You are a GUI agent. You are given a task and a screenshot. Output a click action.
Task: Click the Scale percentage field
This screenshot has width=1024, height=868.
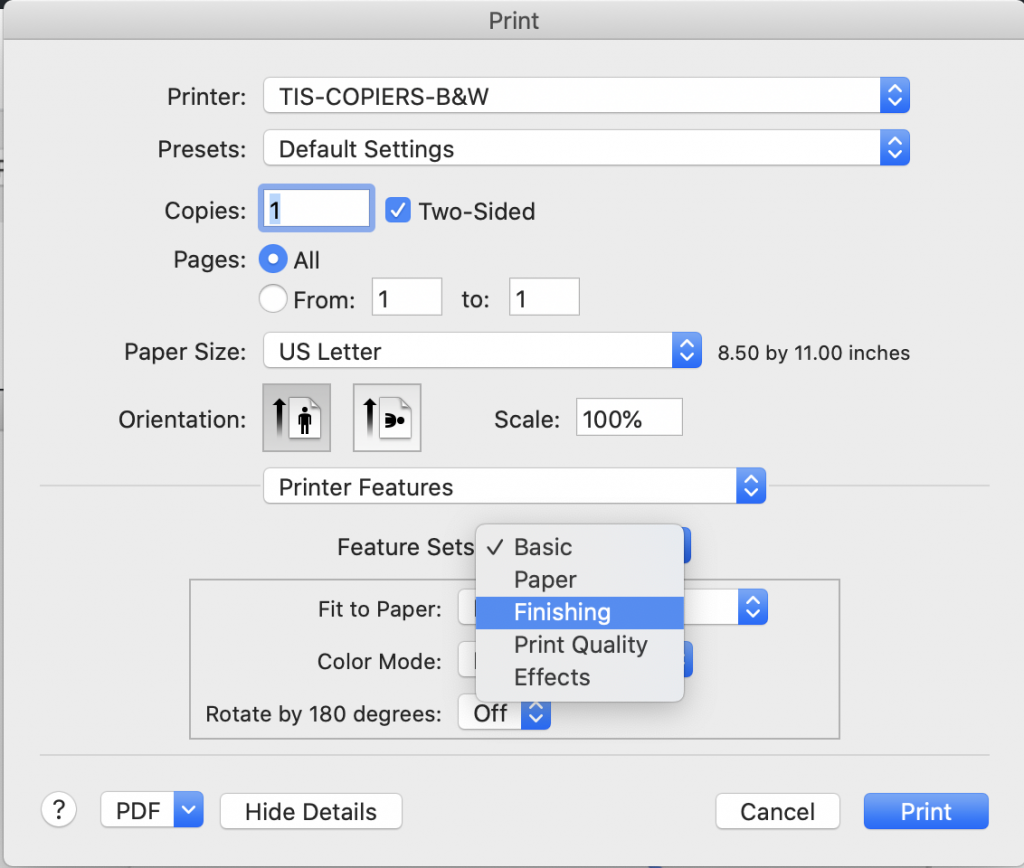628,418
